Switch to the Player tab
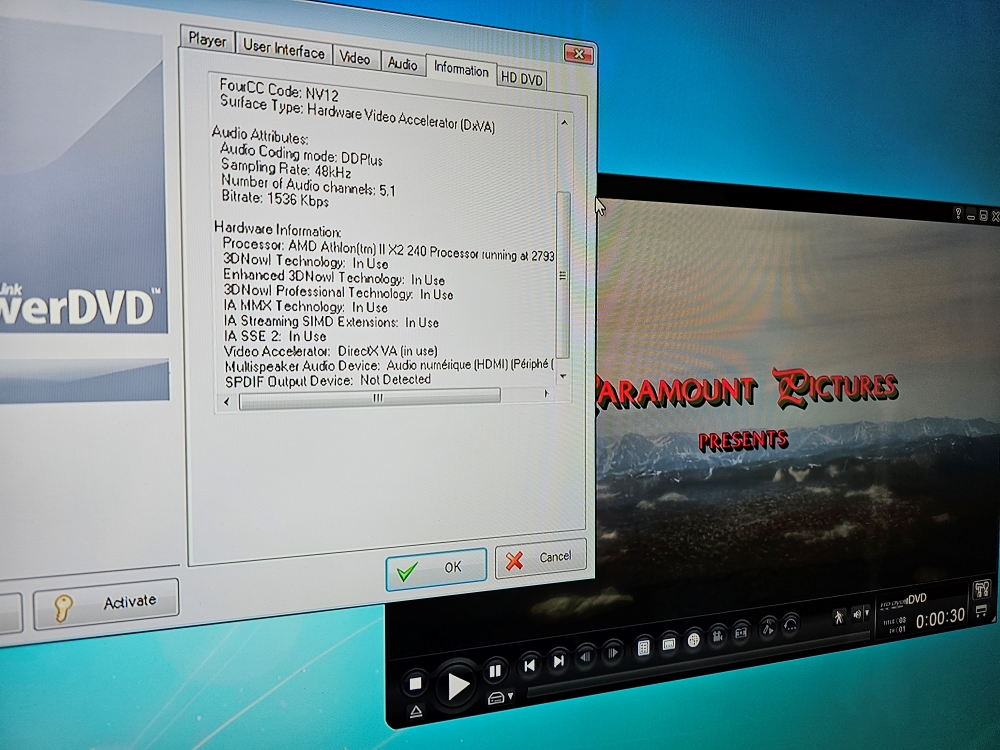1000x750 pixels. pos(208,40)
